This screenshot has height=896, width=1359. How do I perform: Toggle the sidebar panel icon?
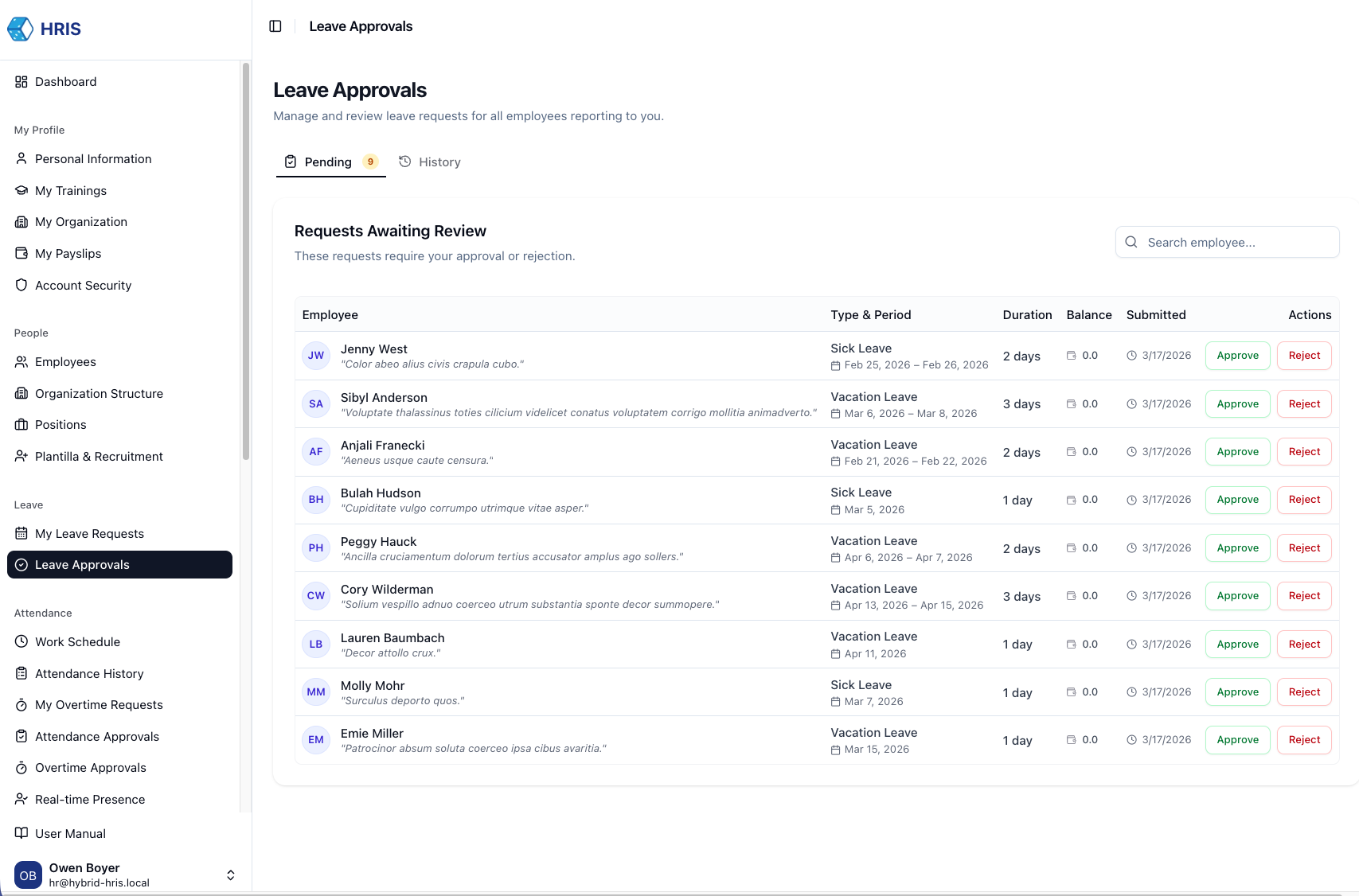point(275,26)
